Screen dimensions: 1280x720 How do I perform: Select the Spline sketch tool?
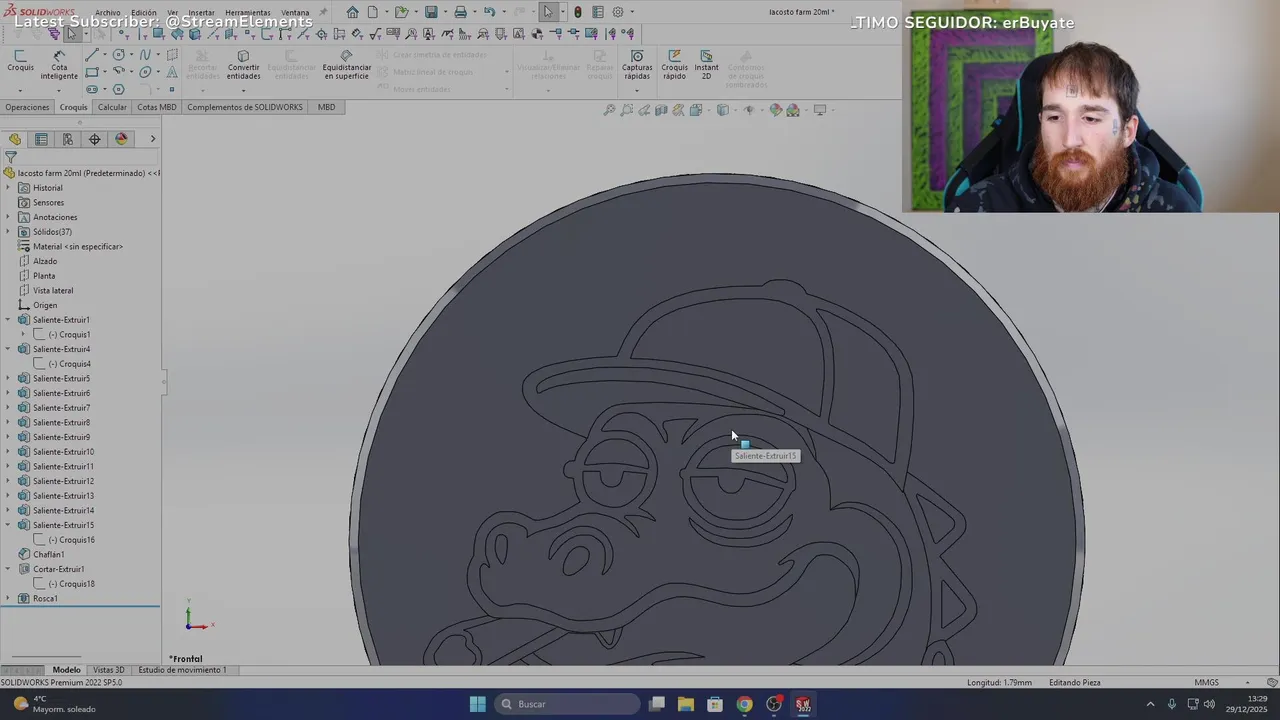145,55
